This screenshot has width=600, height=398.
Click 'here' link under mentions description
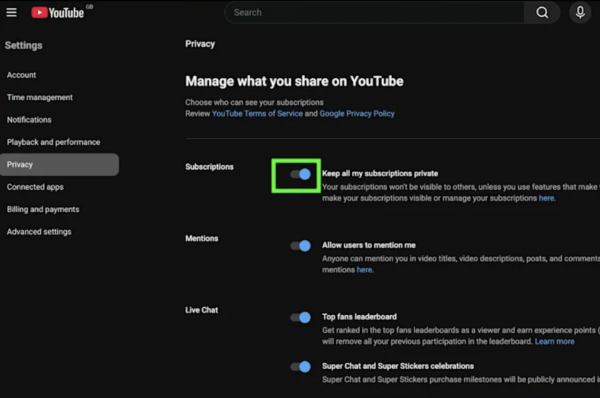tap(364, 270)
